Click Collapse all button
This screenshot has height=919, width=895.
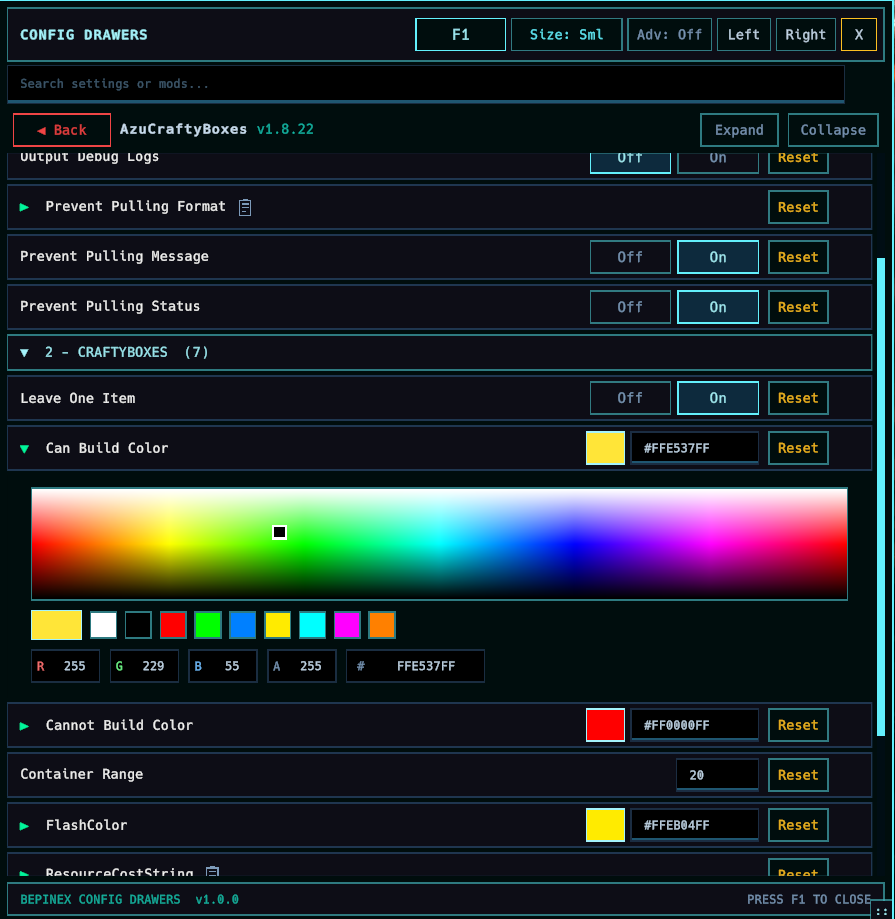pos(833,130)
